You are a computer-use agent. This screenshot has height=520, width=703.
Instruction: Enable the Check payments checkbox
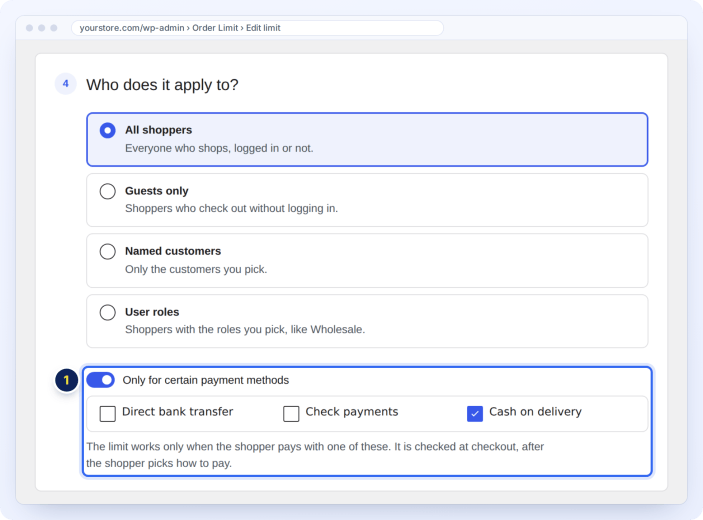pyautogui.click(x=291, y=414)
